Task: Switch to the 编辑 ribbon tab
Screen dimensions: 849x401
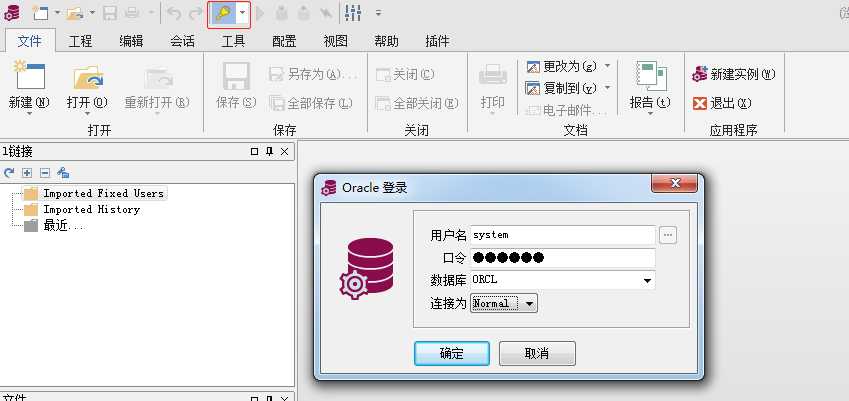Action: click(131, 41)
